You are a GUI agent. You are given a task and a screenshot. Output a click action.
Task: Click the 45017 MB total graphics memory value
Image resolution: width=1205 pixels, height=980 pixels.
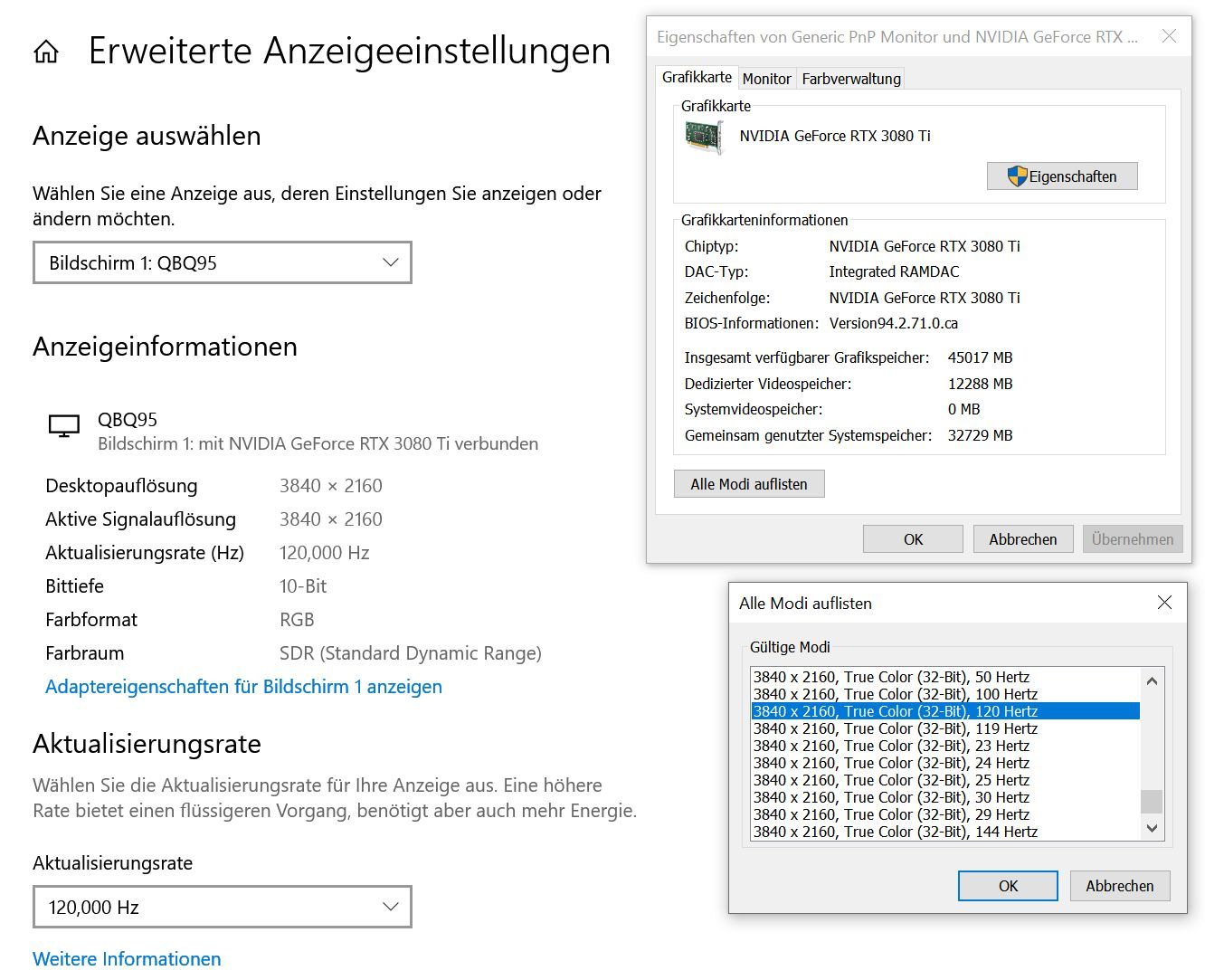click(x=981, y=357)
